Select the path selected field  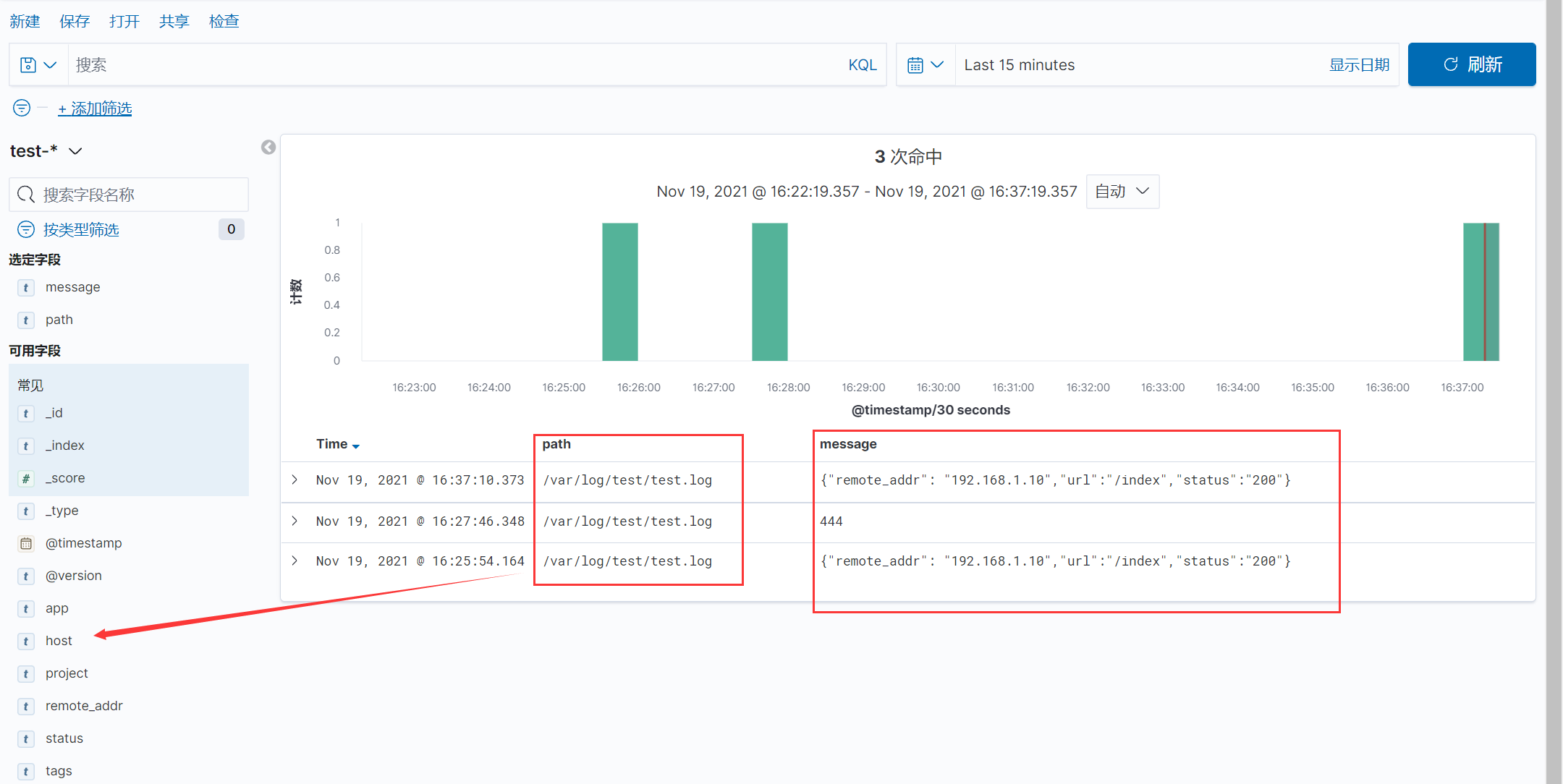[x=59, y=320]
